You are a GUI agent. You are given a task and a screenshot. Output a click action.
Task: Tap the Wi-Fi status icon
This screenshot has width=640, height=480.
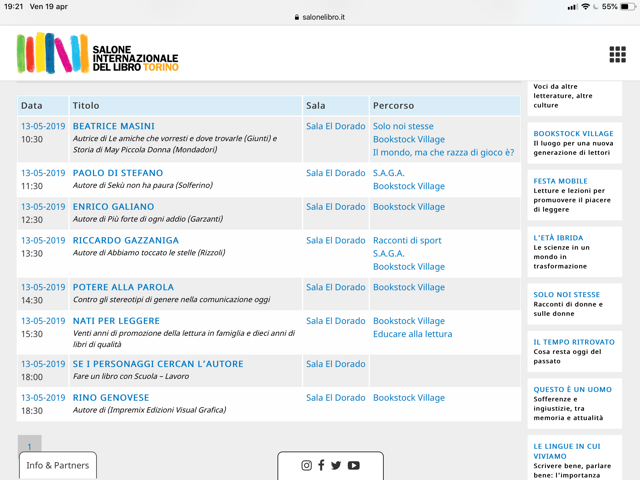(585, 7)
